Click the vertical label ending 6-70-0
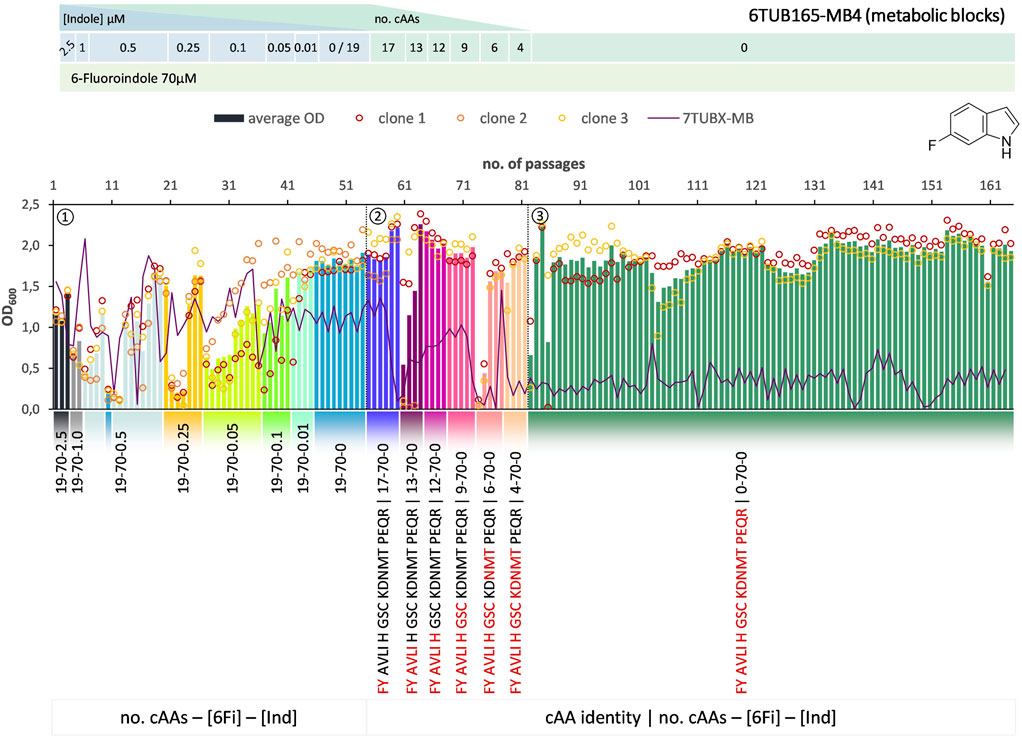The image size is (1022, 737). pos(489,572)
